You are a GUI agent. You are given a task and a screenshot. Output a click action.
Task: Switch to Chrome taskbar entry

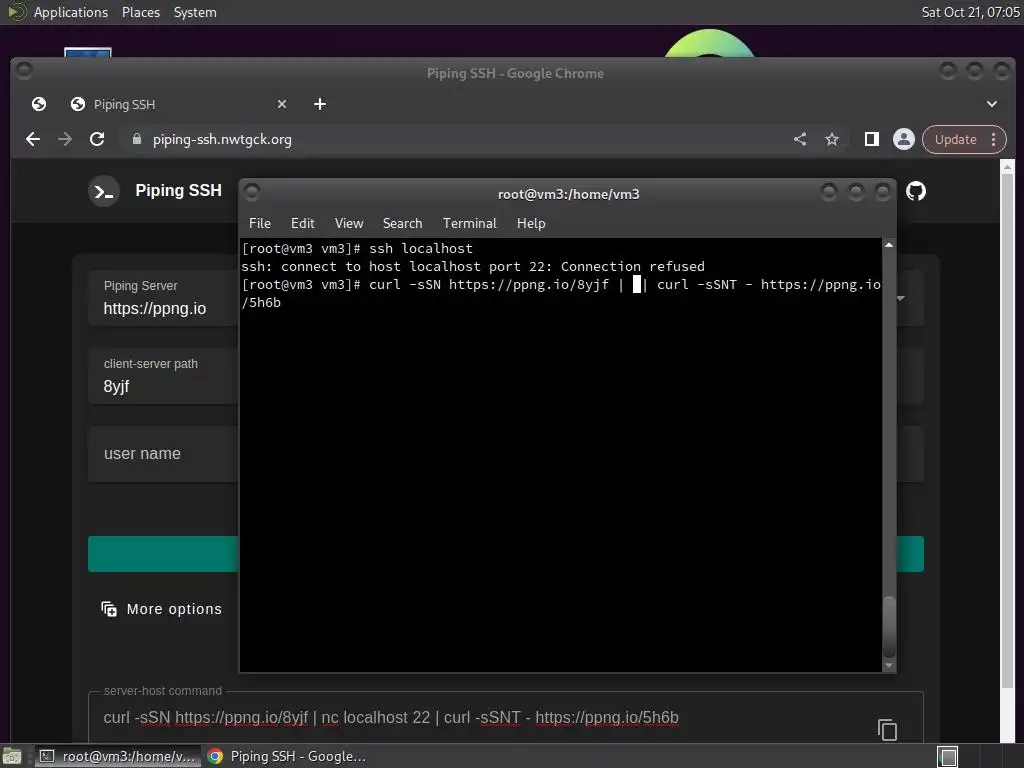point(287,756)
